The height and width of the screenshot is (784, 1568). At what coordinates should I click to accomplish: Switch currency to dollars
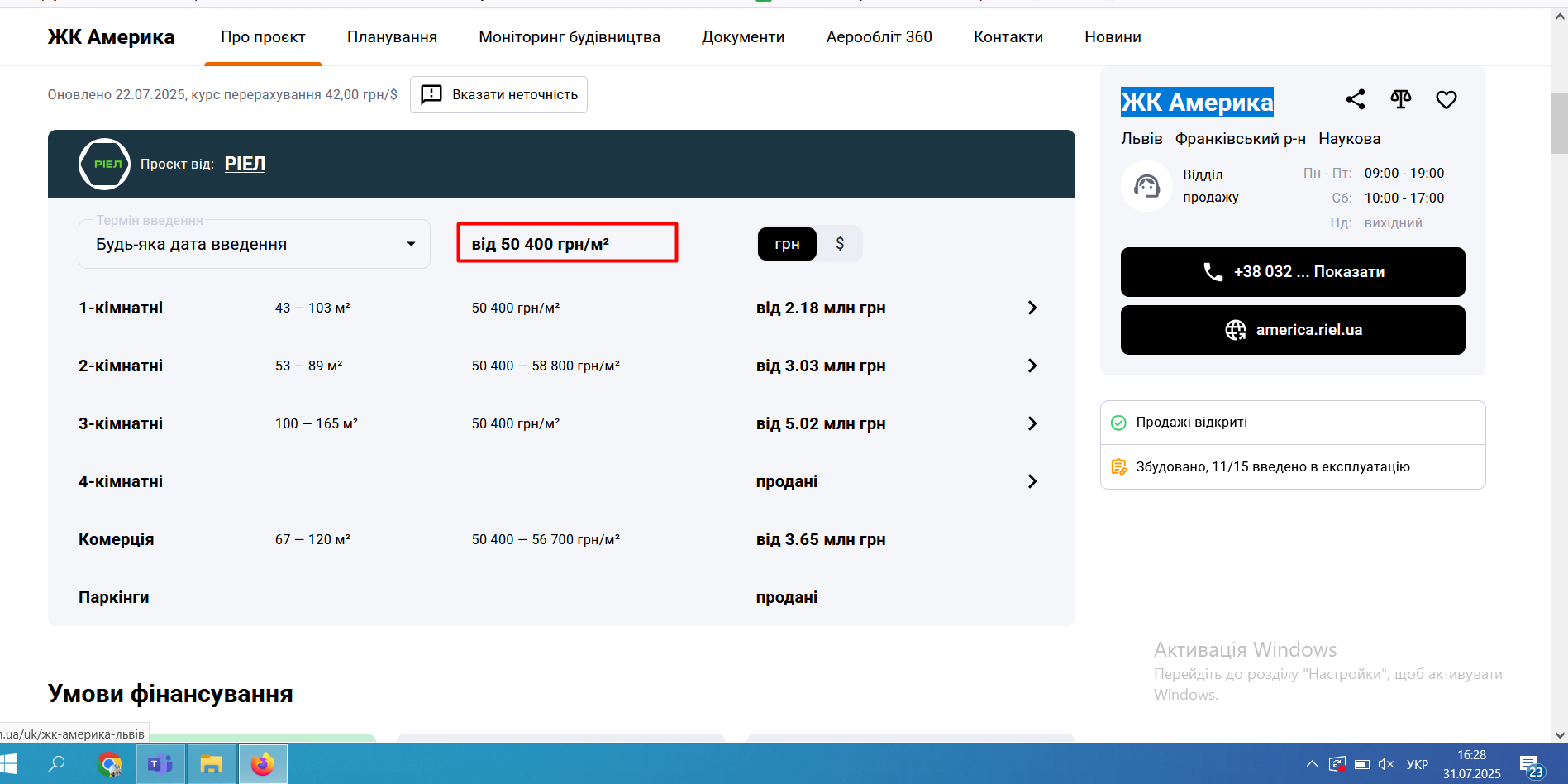[x=840, y=244]
